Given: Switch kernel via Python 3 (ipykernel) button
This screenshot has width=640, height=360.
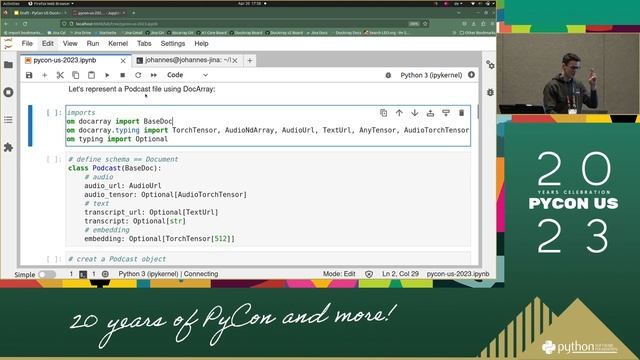Looking at the screenshot, I should coord(431,75).
